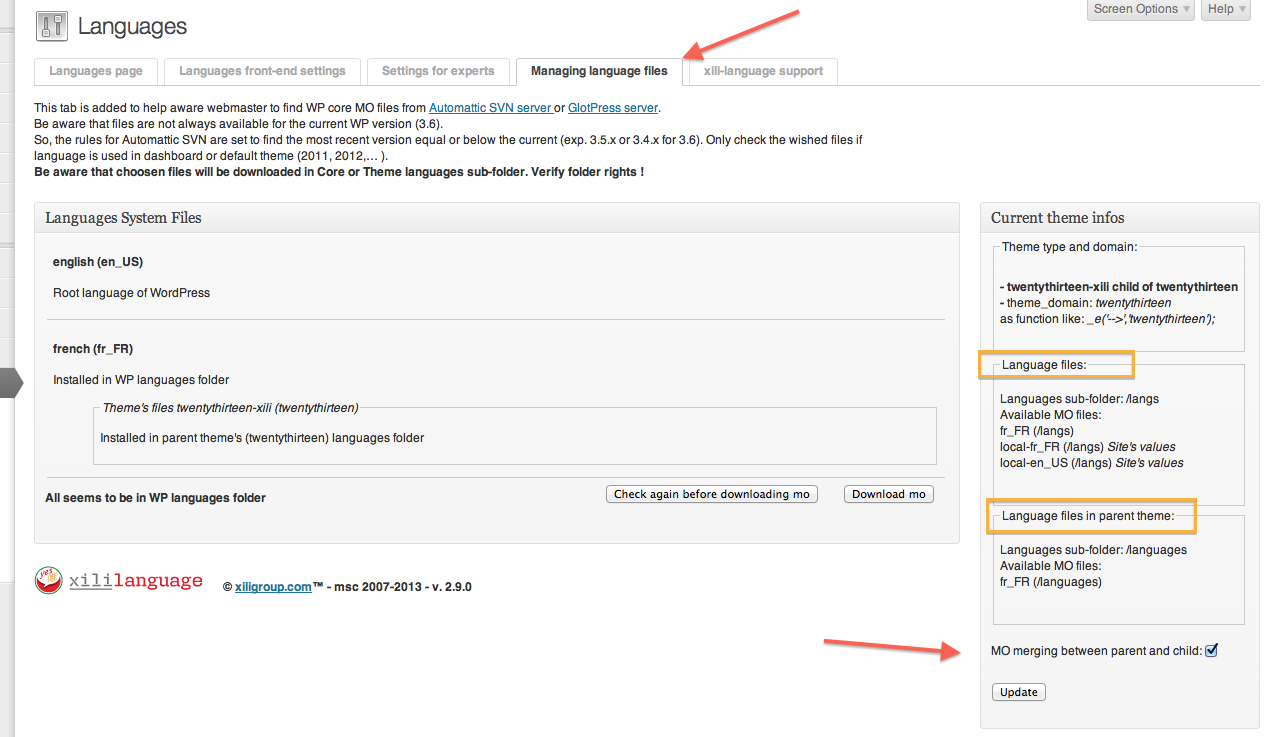The height and width of the screenshot is (737, 1267).
Task: Select the Managing language files tab
Action: coord(599,71)
